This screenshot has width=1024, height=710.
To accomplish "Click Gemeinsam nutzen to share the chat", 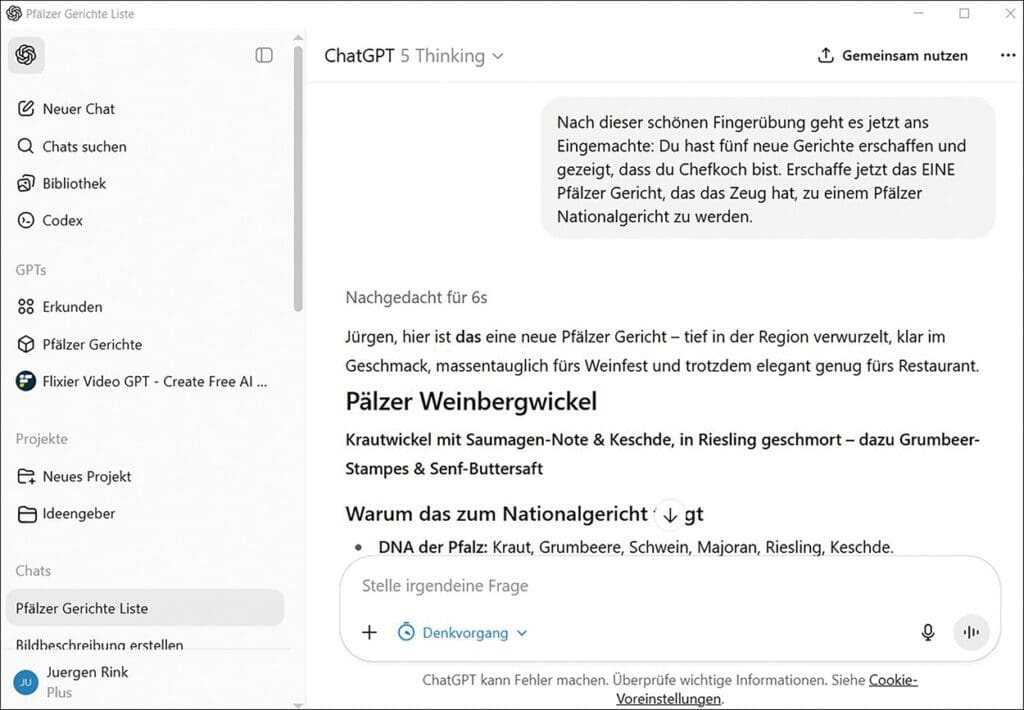I will (x=891, y=56).
